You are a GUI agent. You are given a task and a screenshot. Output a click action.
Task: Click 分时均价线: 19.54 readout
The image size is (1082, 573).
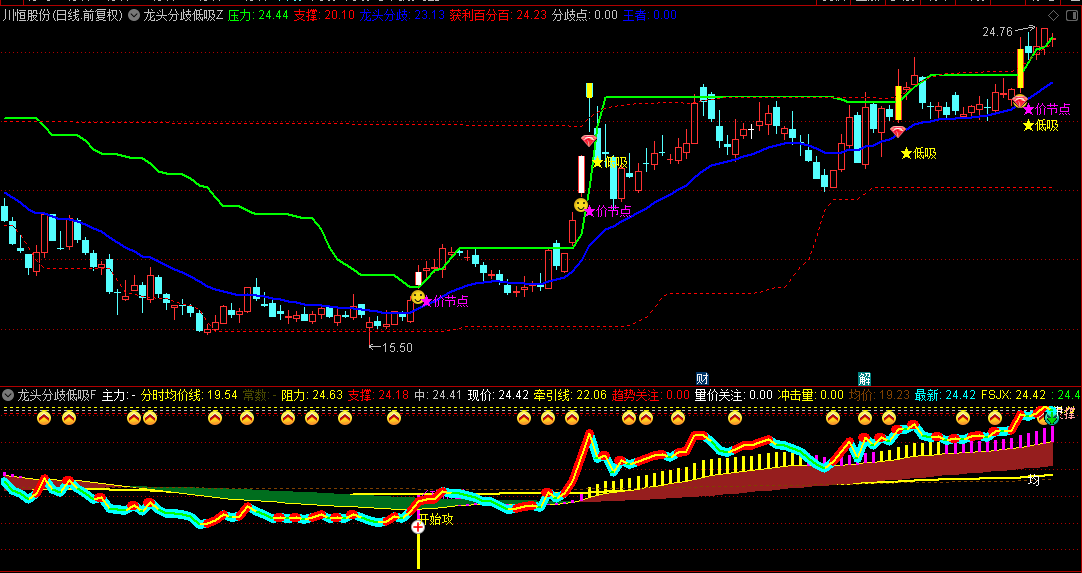[x=189, y=396]
